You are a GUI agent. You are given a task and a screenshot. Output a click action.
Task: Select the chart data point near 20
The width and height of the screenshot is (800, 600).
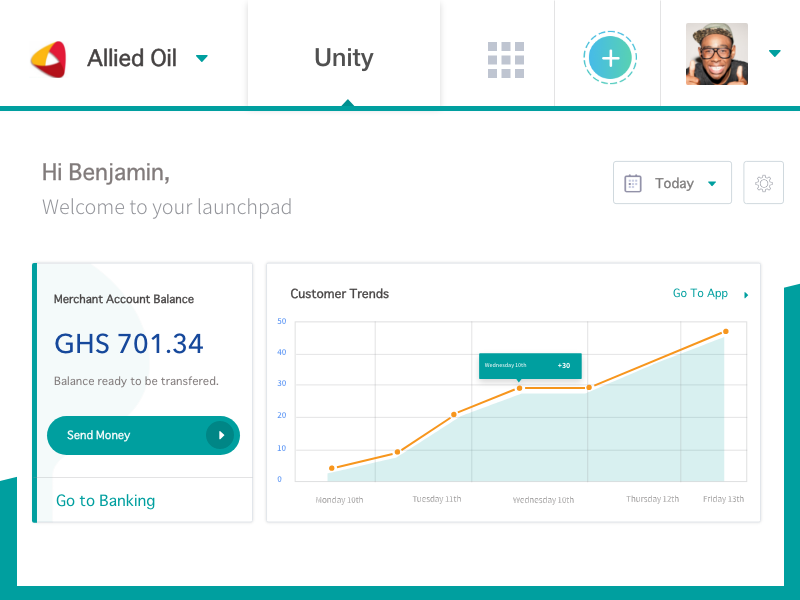454,414
